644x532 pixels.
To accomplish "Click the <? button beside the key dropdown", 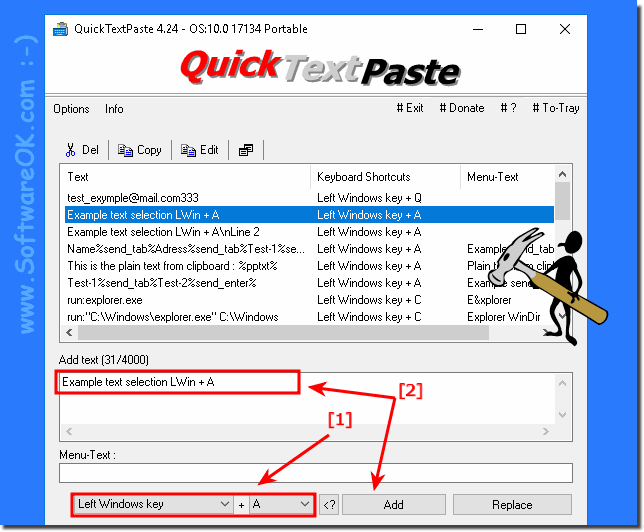I will [329, 504].
